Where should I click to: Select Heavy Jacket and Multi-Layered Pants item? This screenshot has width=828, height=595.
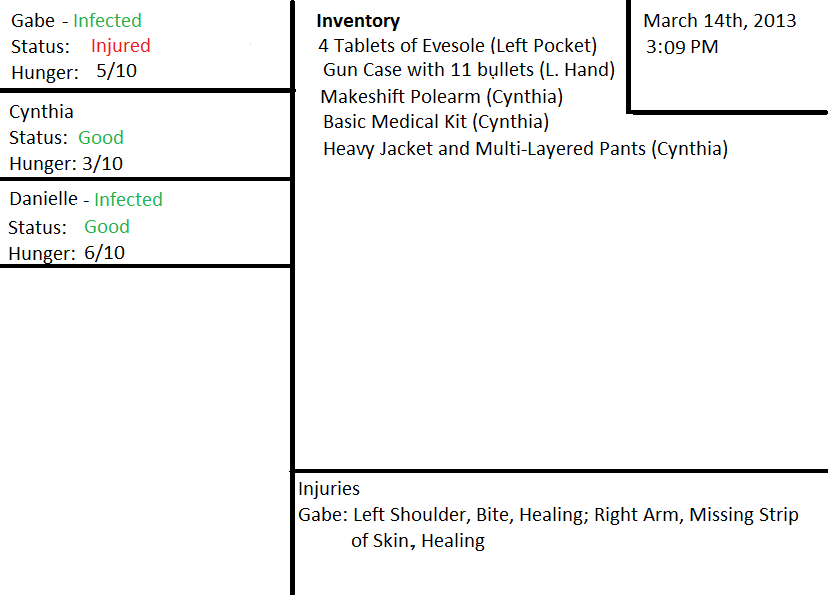coord(525,150)
